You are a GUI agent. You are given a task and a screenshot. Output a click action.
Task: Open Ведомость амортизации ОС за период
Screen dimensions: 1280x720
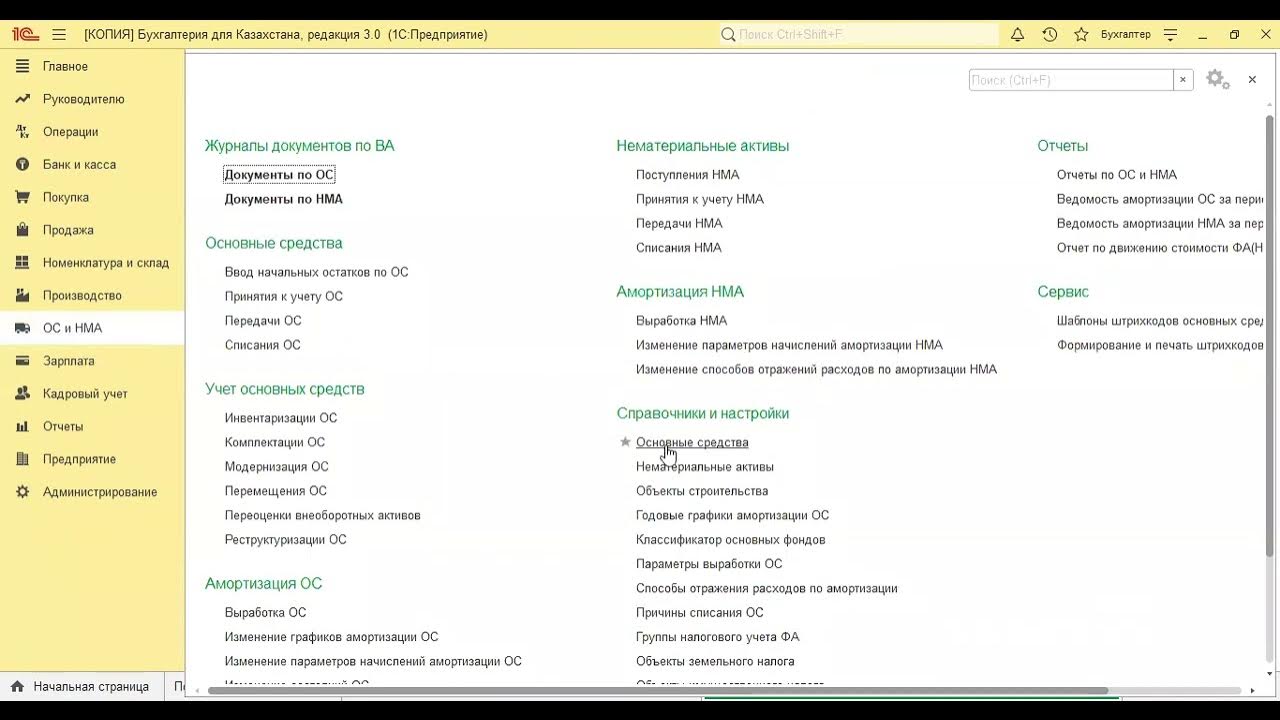click(1160, 199)
